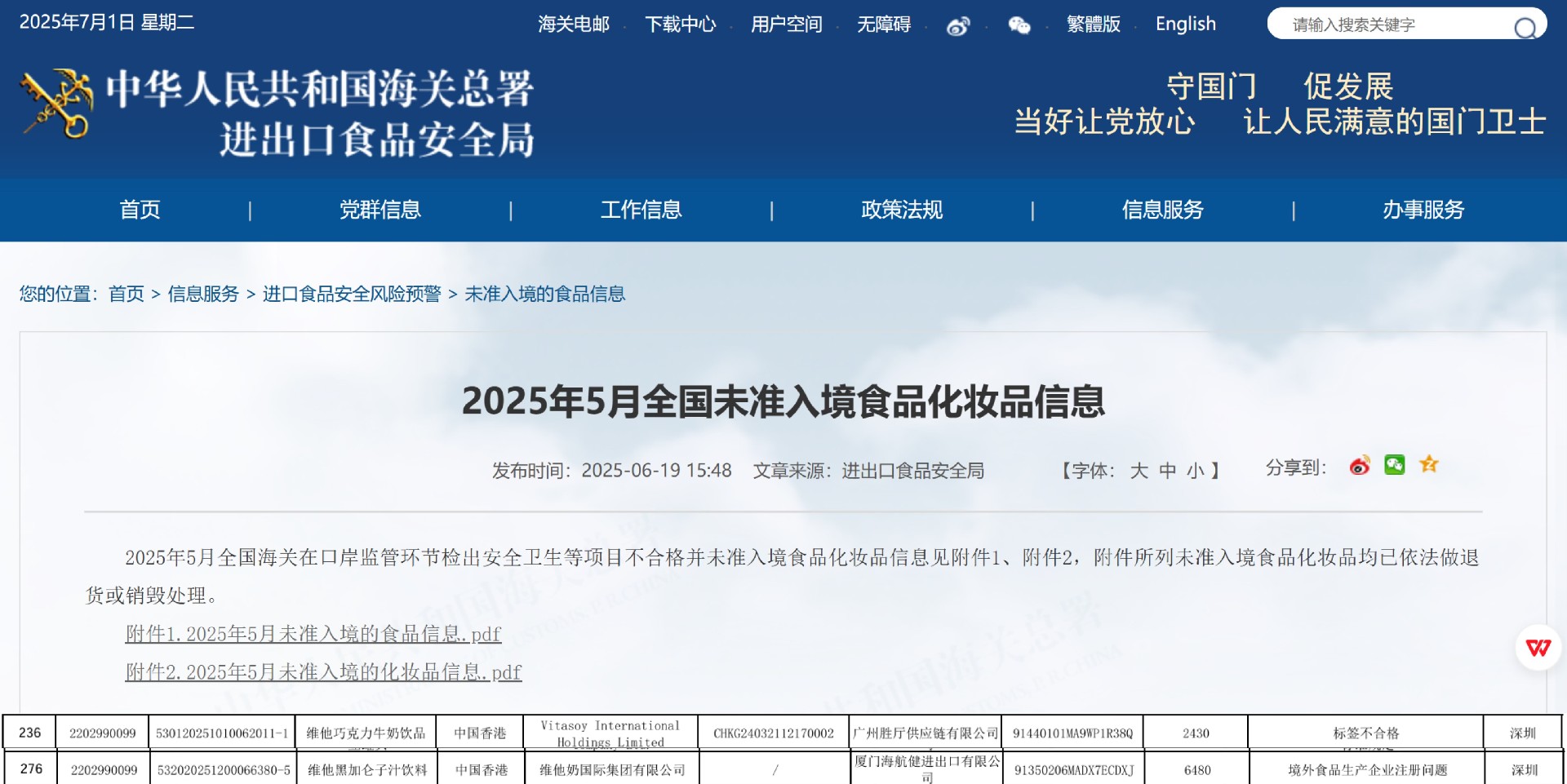Open the 政策法规 navigation menu
Viewport: 1567px width, 784px height.
pos(902,210)
